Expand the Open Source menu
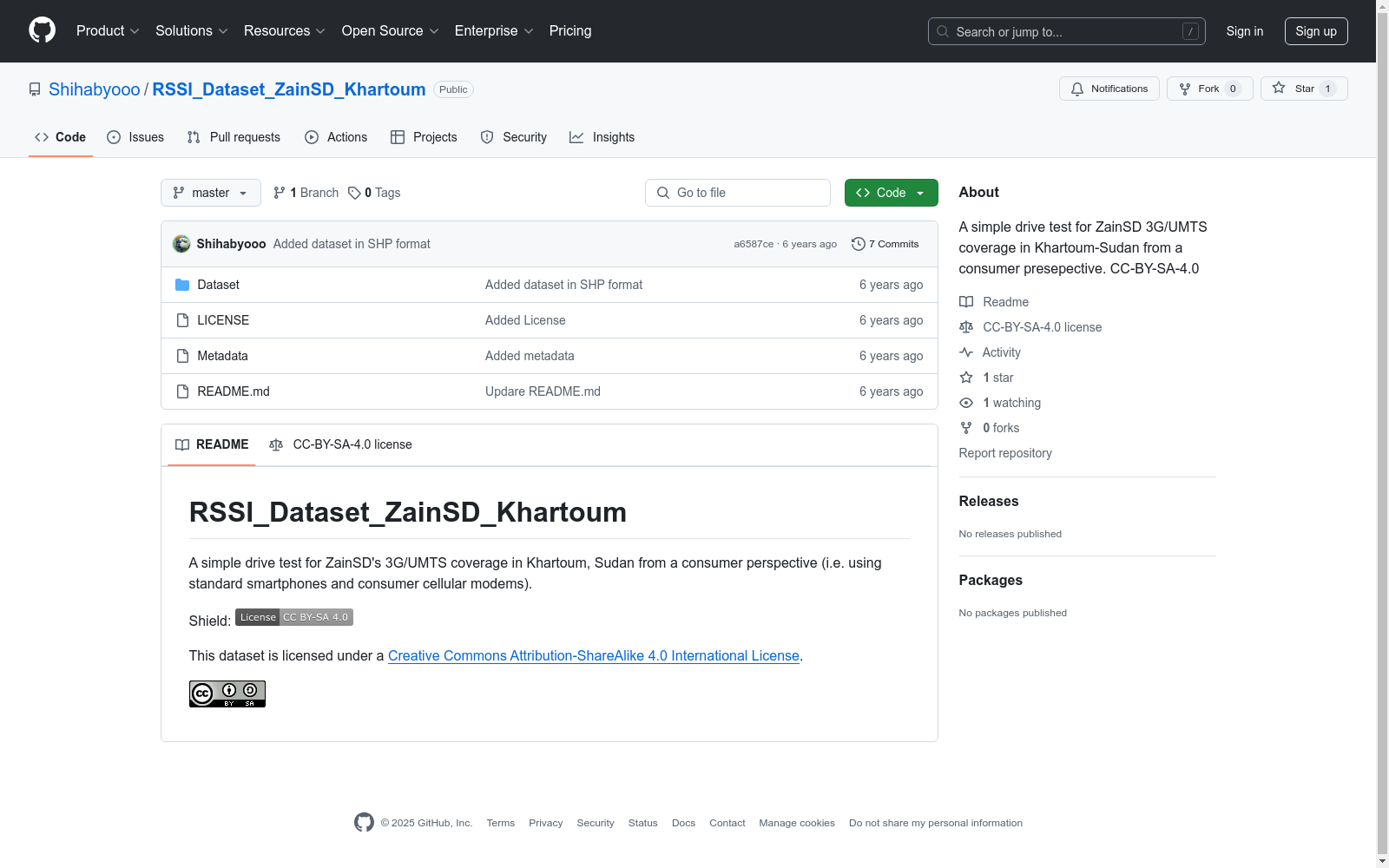This screenshot has width=1389, height=868. pos(391,30)
